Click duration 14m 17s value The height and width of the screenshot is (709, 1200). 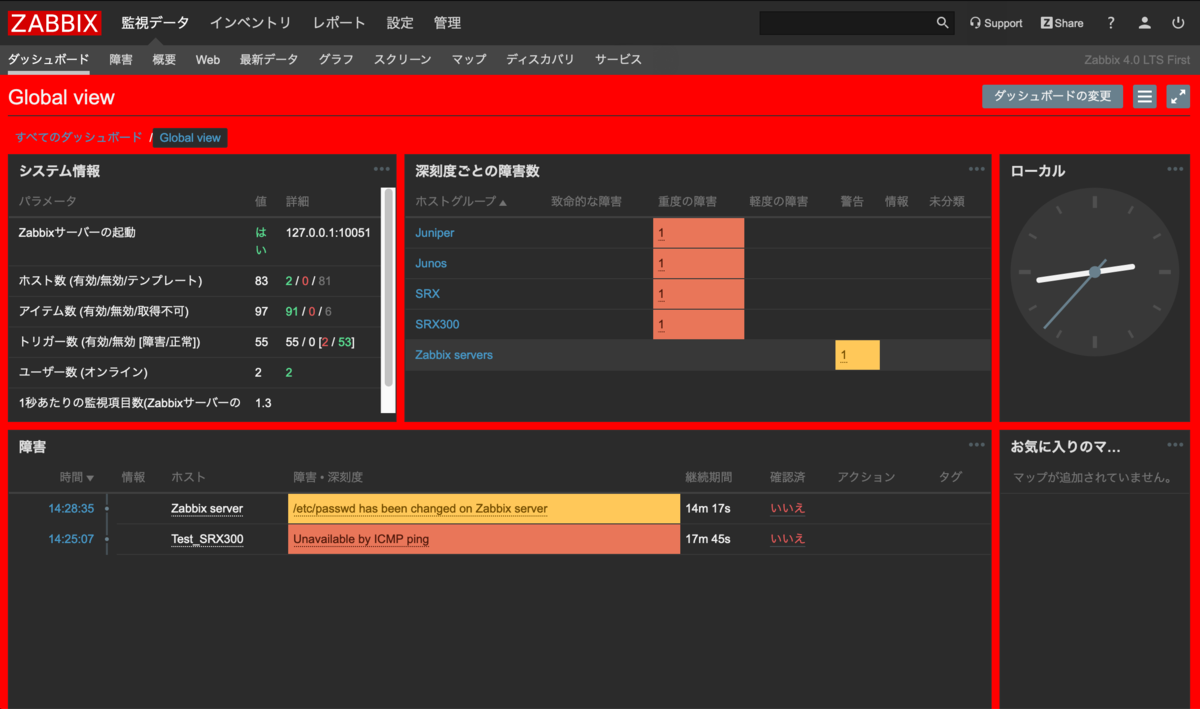coord(708,508)
